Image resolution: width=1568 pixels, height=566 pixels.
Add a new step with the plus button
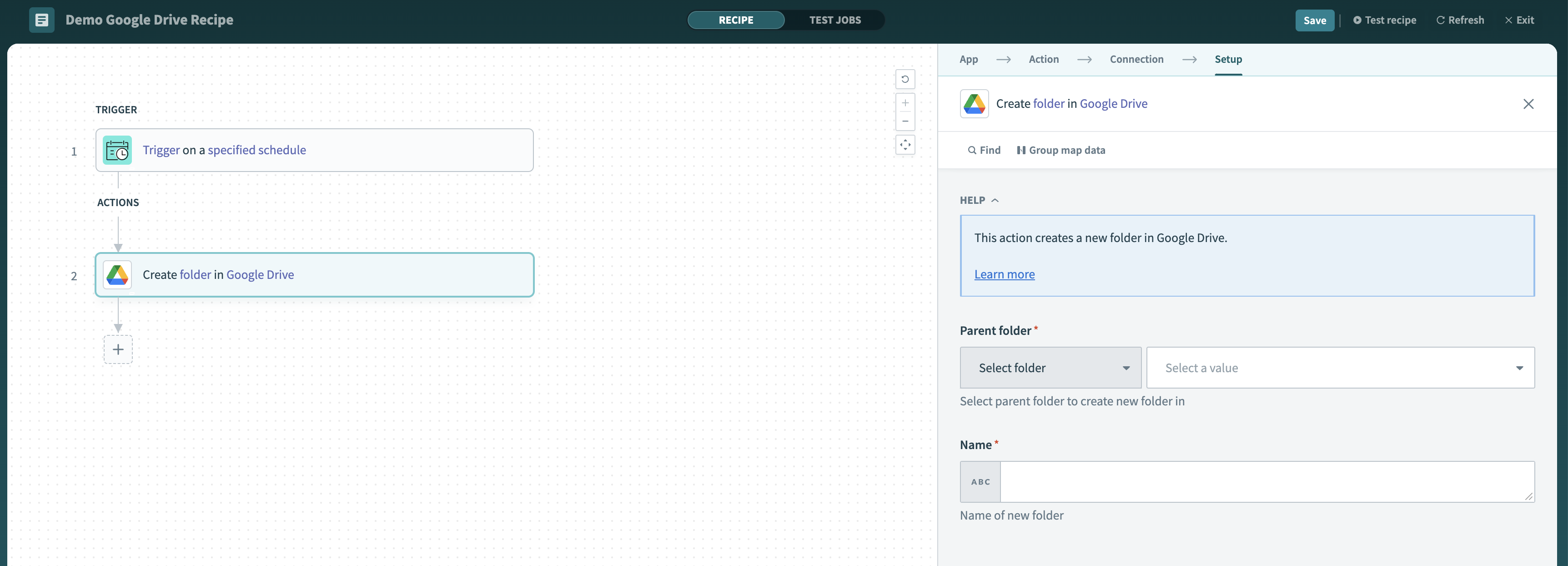[118, 350]
